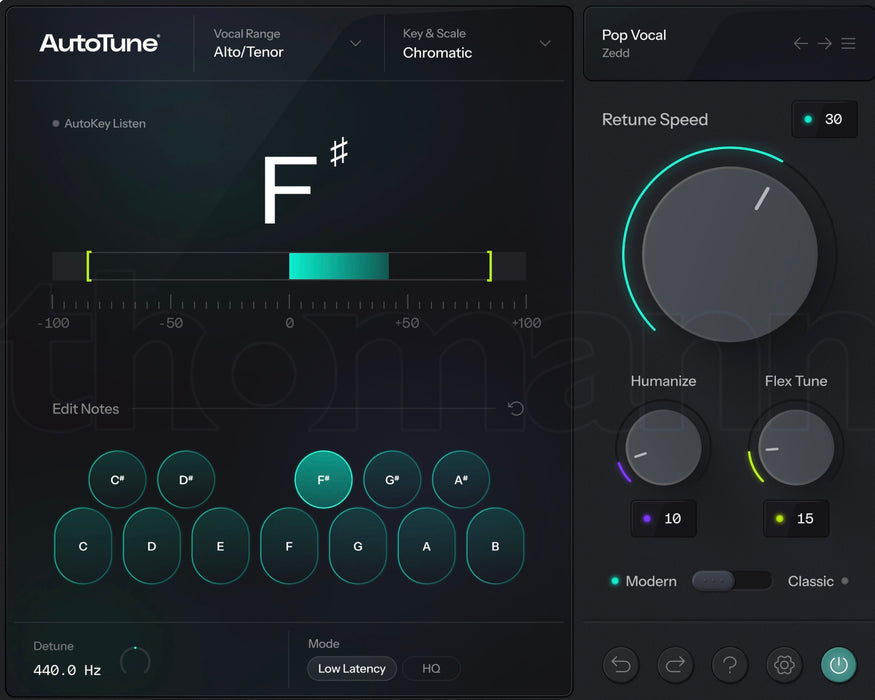Image resolution: width=875 pixels, height=700 pixels.
Task: Toggle the C note key
Action: pyautogui.click(x=83, y=546)
